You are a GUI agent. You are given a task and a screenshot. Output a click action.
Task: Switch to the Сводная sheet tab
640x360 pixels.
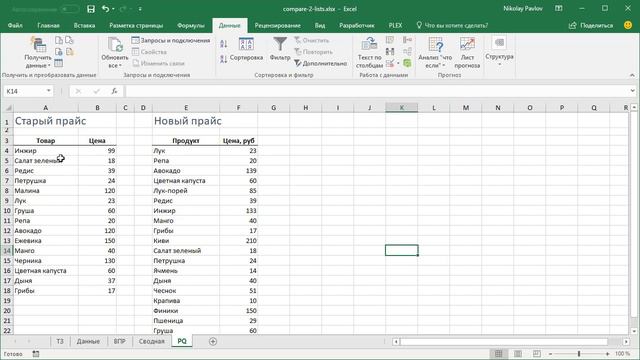[151, 341]
